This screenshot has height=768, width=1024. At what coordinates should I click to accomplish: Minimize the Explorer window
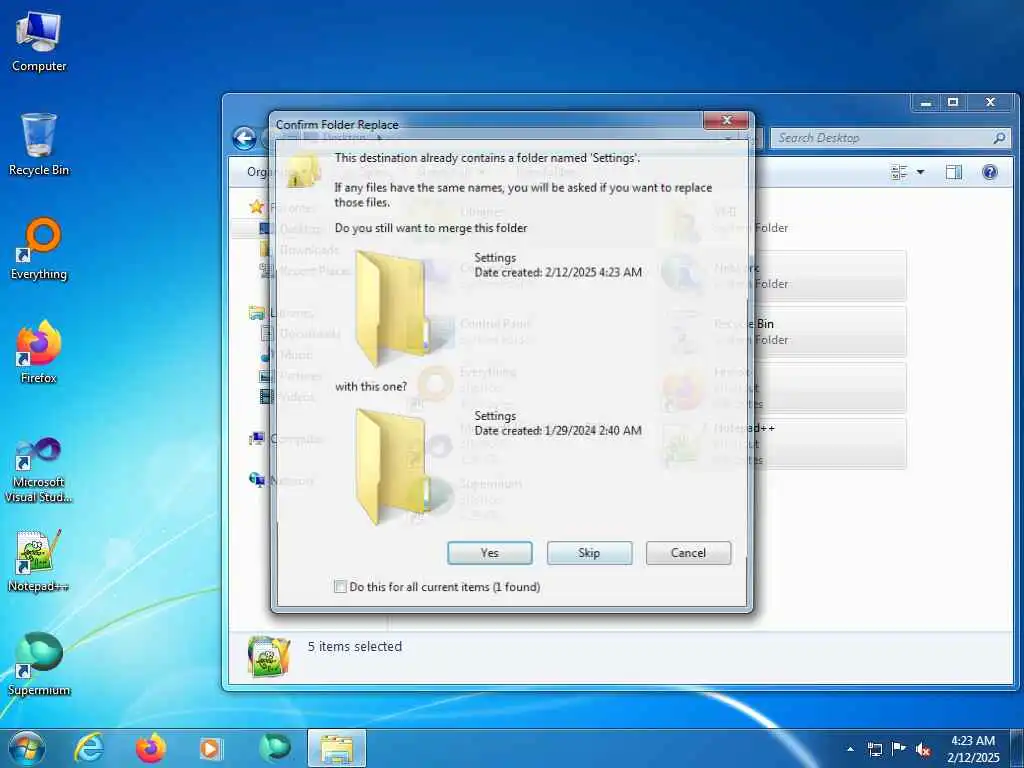(x=926, y=103)
